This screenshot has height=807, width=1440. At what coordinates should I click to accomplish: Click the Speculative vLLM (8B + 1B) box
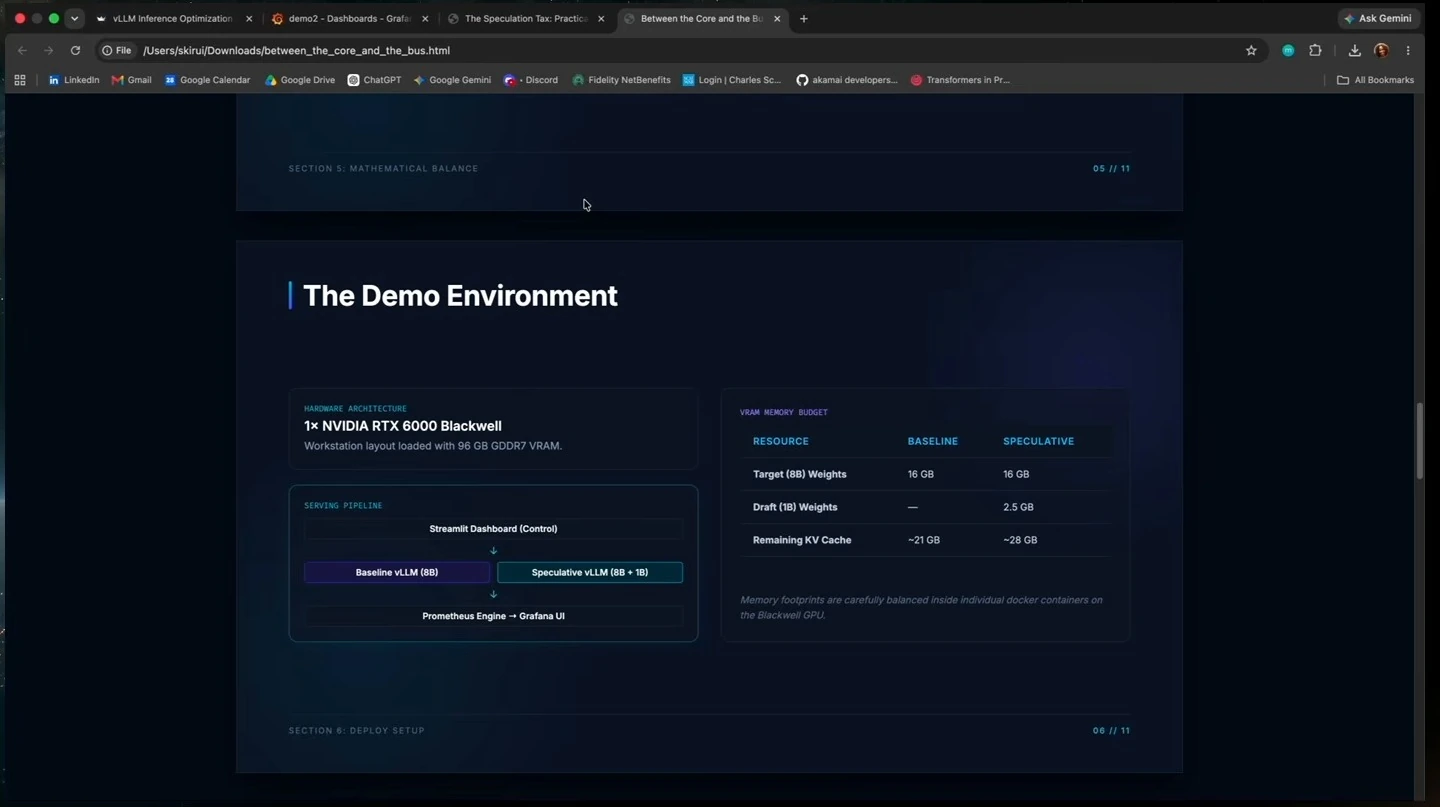[590, 572]
